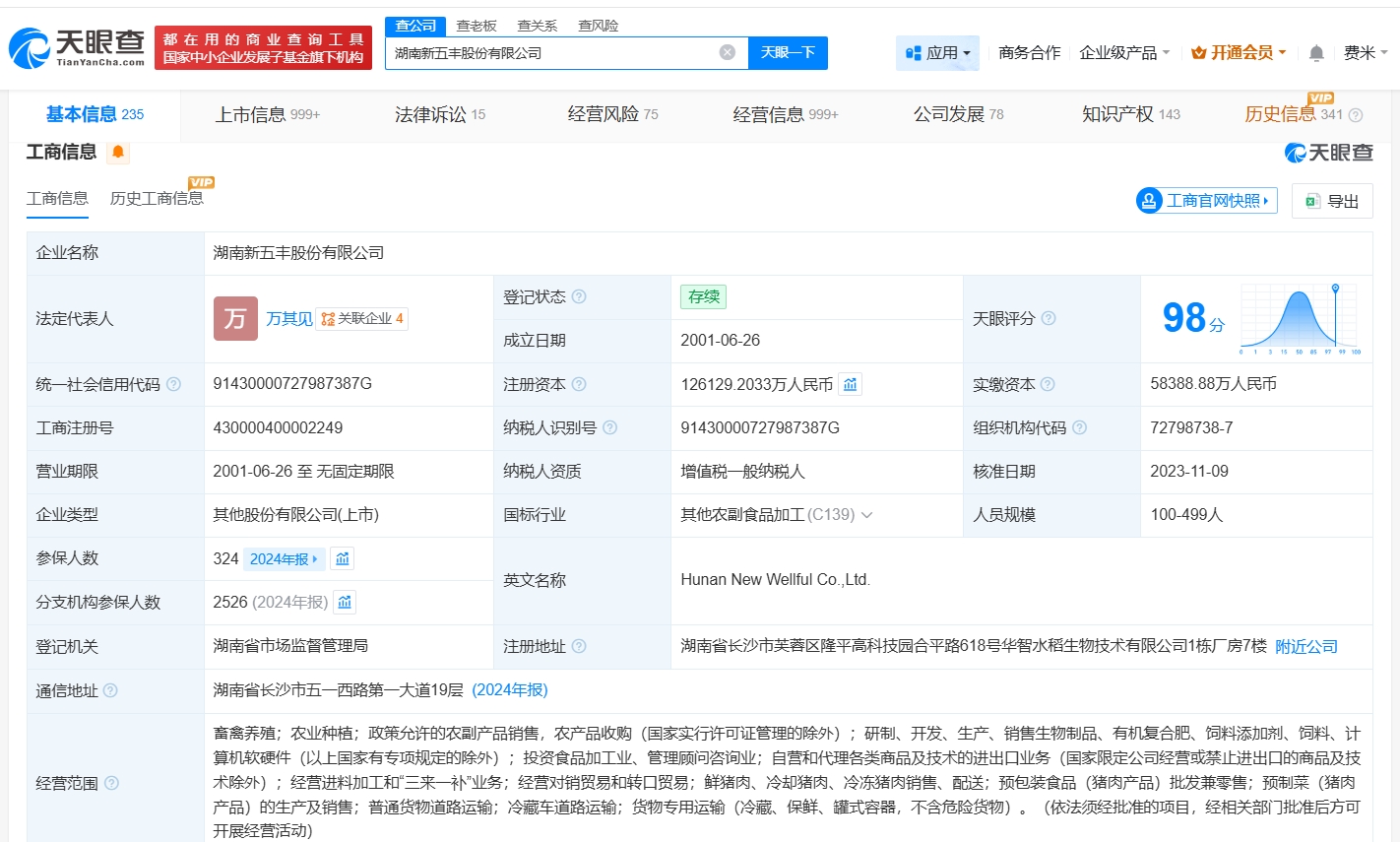Click the orange alert bell beside 工商信息

pos(118,152)
